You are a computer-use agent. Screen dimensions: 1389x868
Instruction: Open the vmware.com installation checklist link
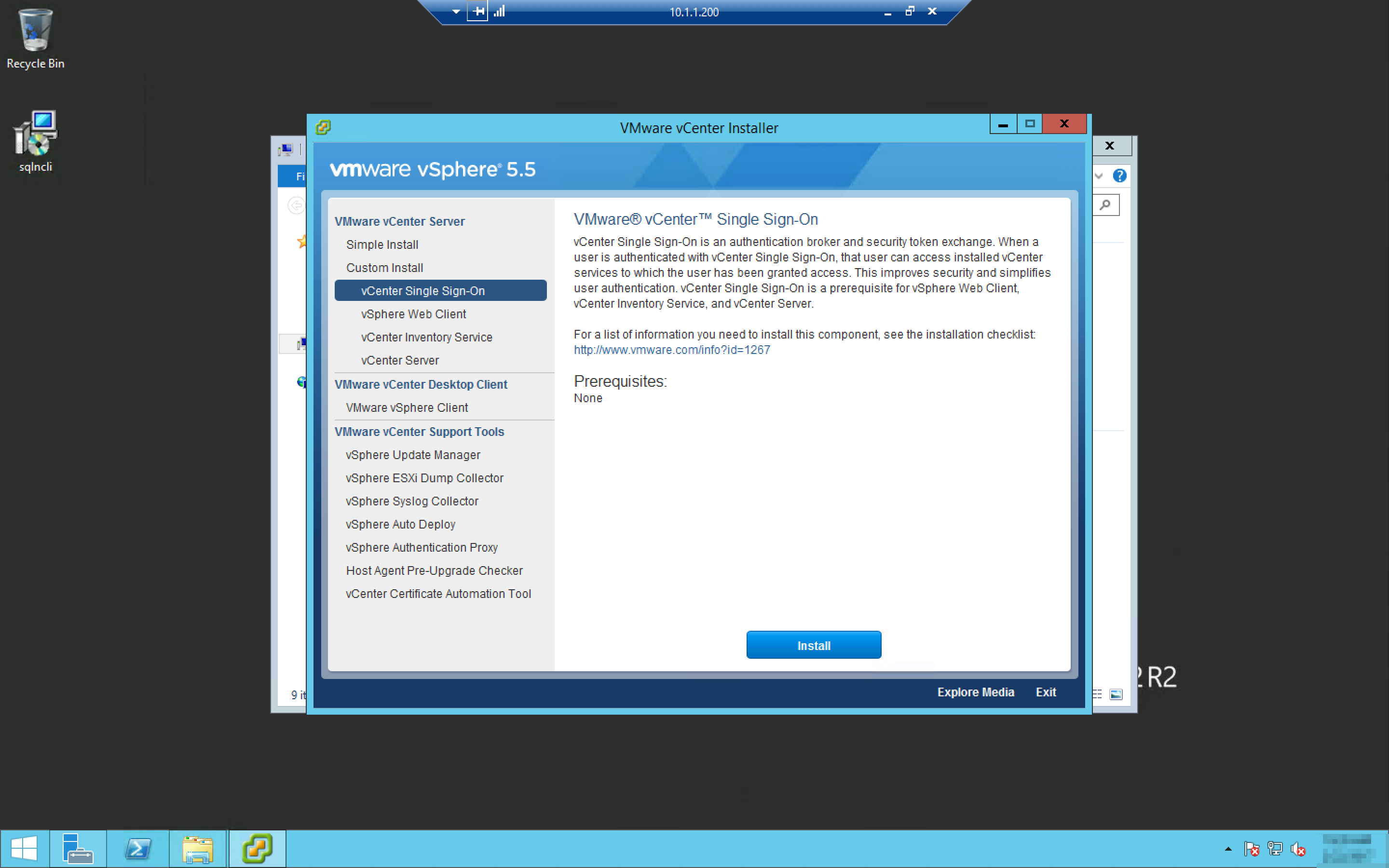click(x=671, y=350)
